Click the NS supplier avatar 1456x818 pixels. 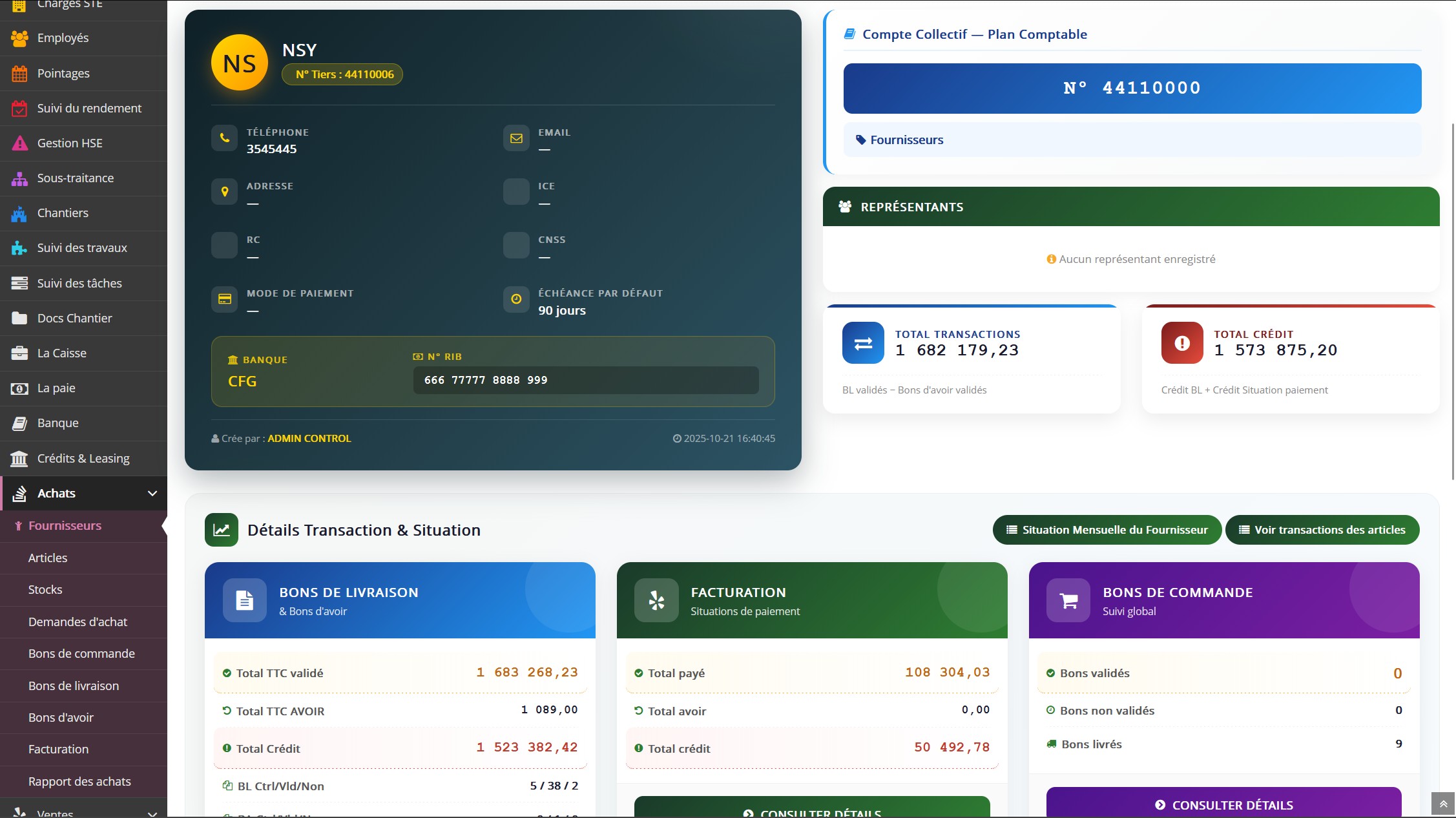point(240,63)
